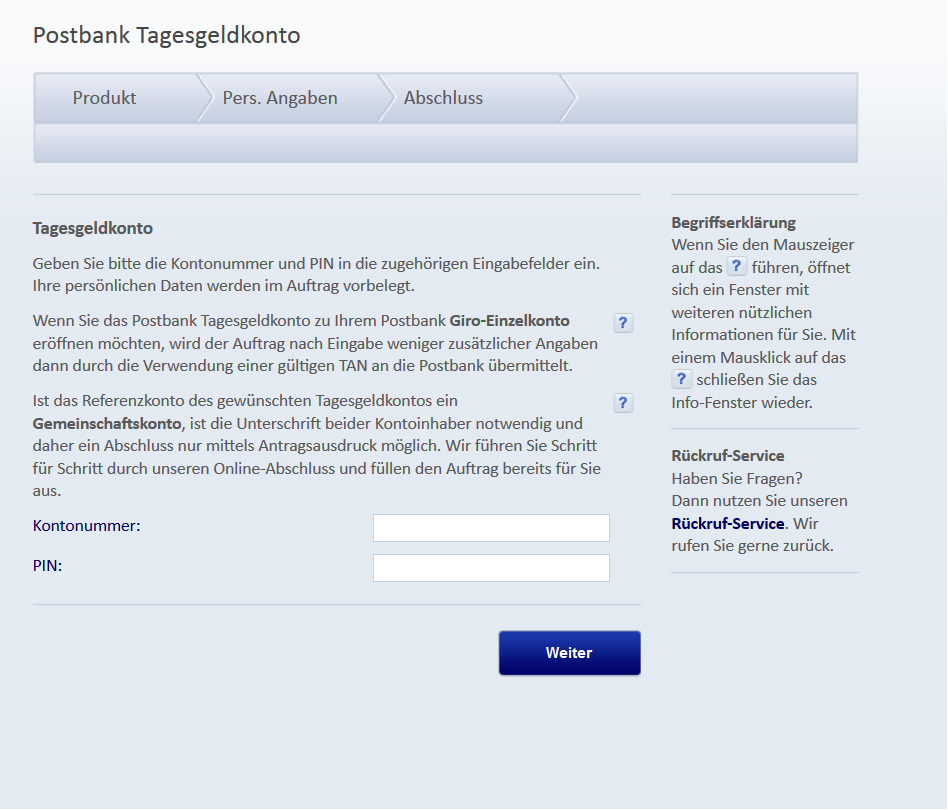Click the Tagesgeldkonto section heading

pos(93,228)
